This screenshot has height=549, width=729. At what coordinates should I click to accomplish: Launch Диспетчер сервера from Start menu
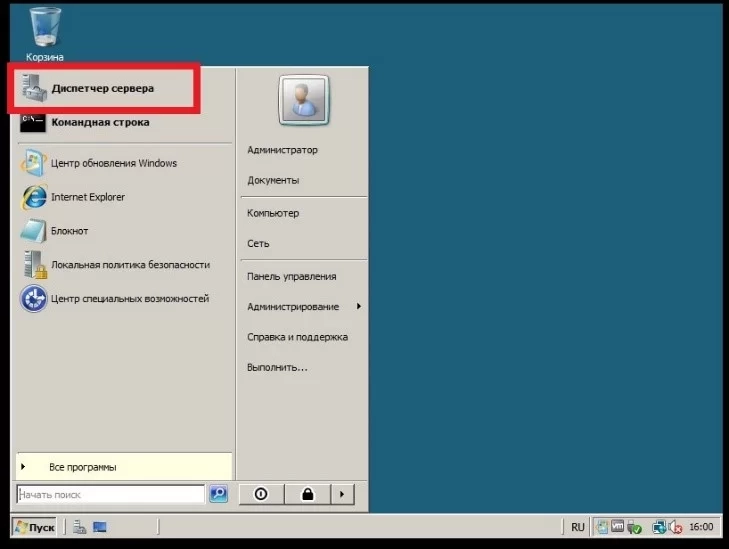point(103,88)
